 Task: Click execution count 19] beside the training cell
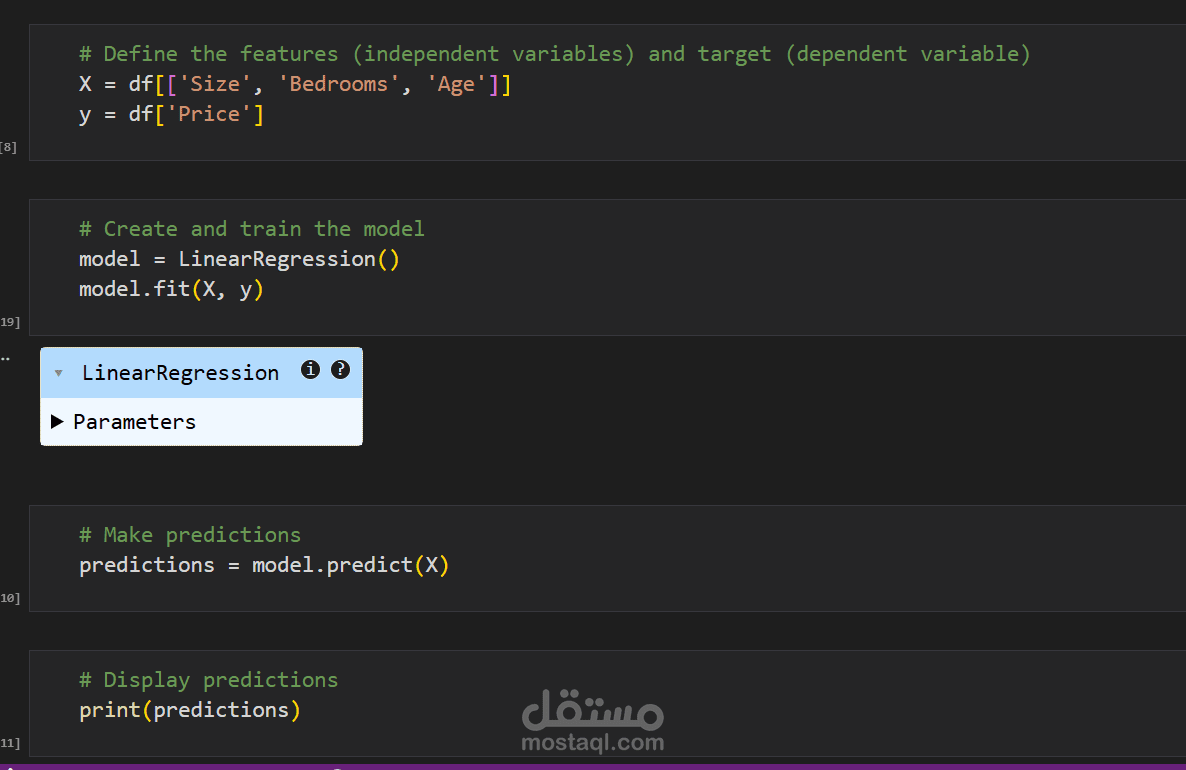point(10,321)
